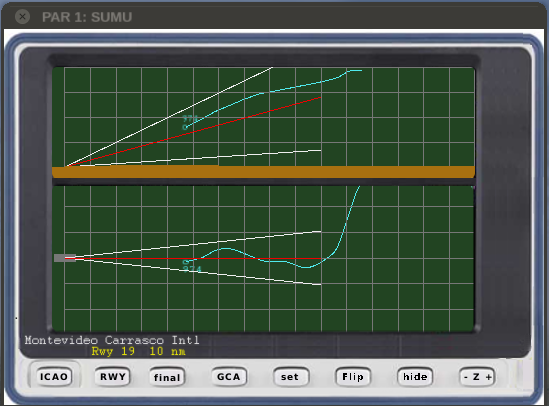Image resolution: width=549 pixels, height=406 pixels.
Task: Select aircraft blip in elevation glideslope view
Action: coord(185,127)
